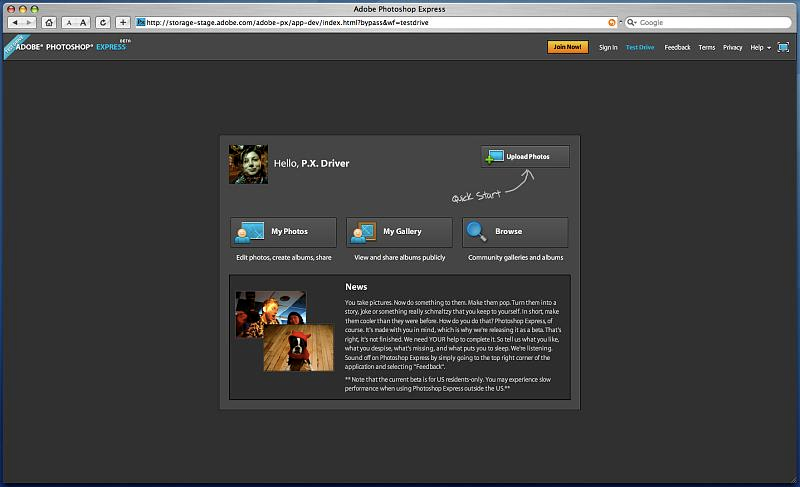800x487 pixels.
Task: Click the 'Community galleries and albums' caption
Action: [515, 258]
